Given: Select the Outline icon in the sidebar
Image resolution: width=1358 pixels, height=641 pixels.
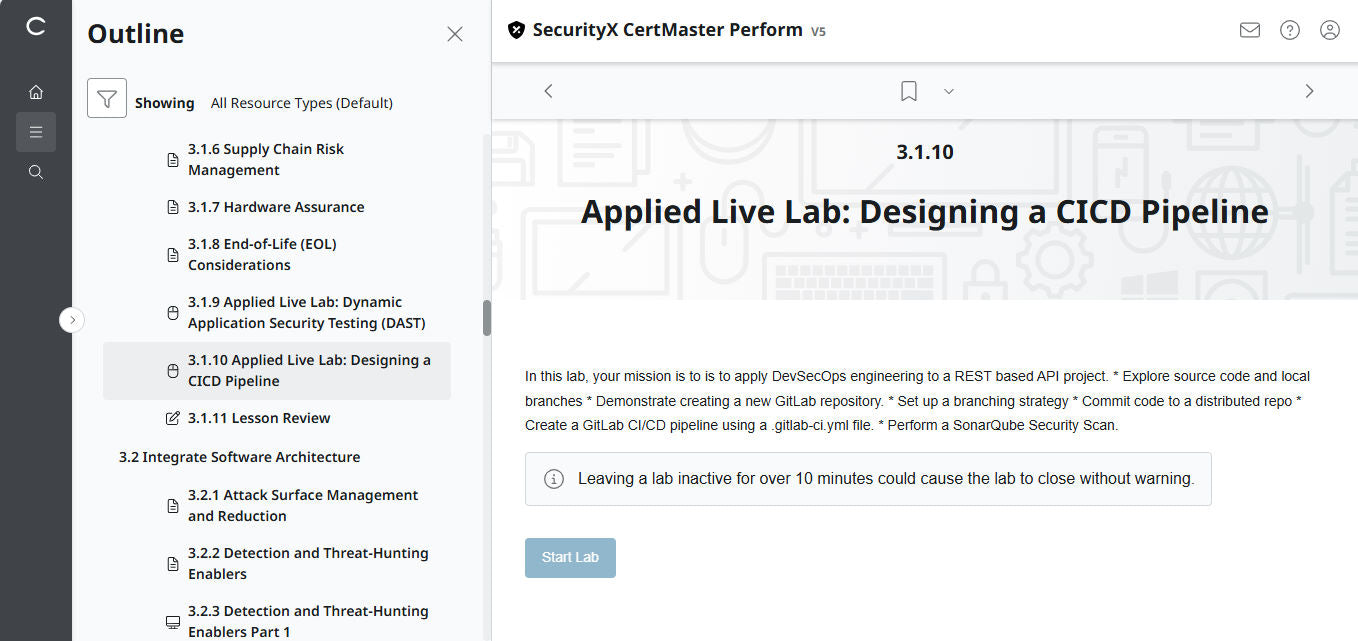Looking at the screenshot, I should [36, 131].
